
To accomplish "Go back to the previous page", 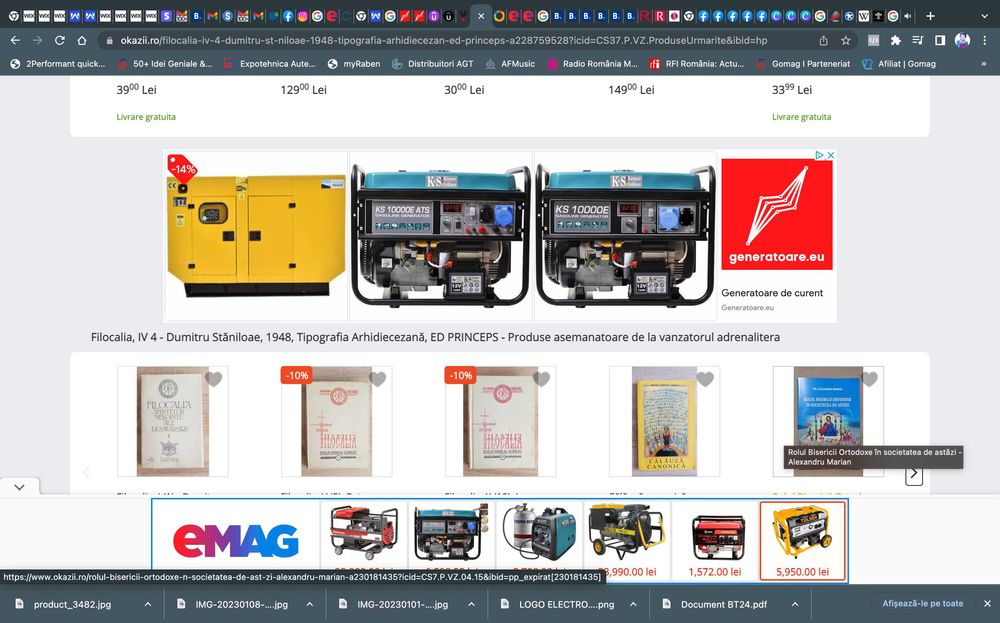I will [x=15, y=40].
